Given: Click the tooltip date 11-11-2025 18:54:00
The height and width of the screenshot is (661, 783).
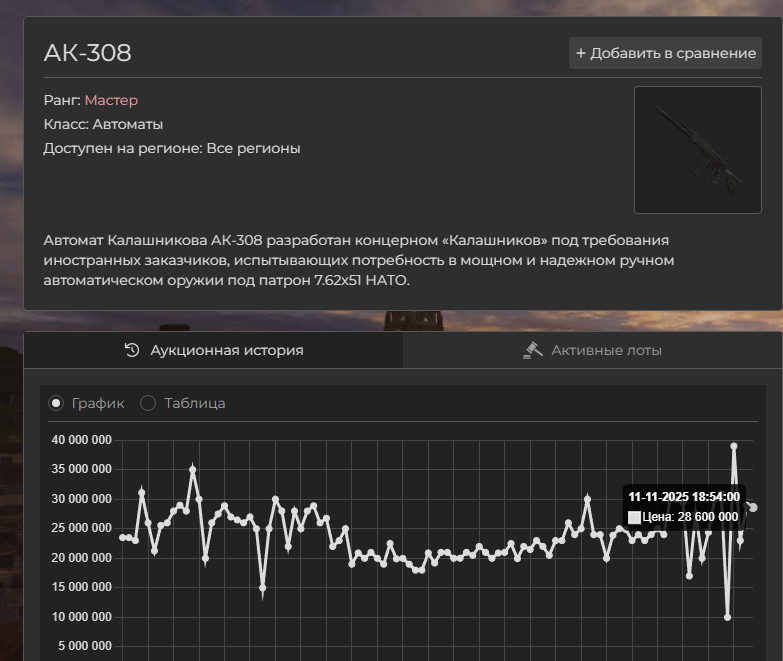Looking at the screenshot, I should (683, 496).
